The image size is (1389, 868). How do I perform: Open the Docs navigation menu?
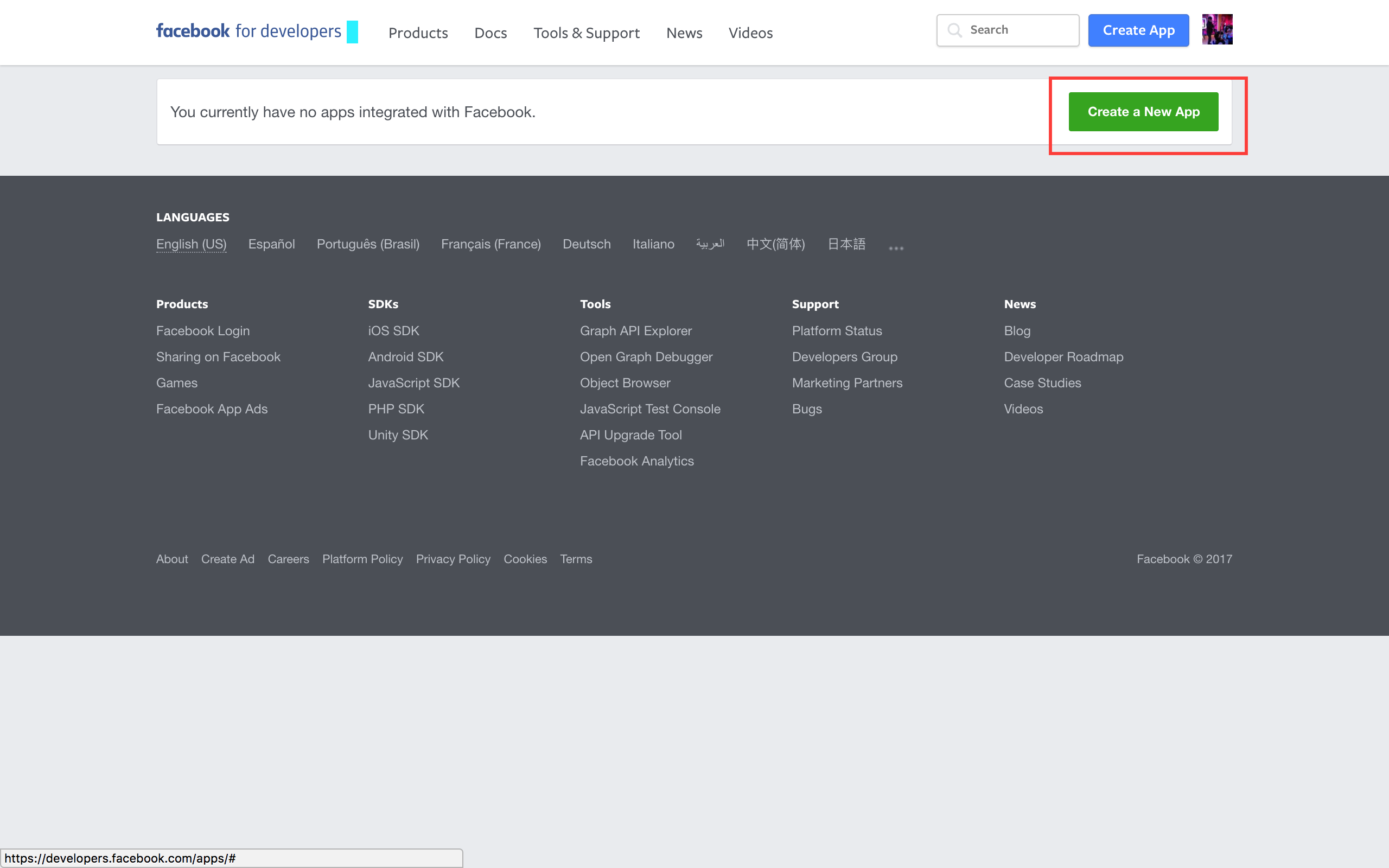pos(490,33)
